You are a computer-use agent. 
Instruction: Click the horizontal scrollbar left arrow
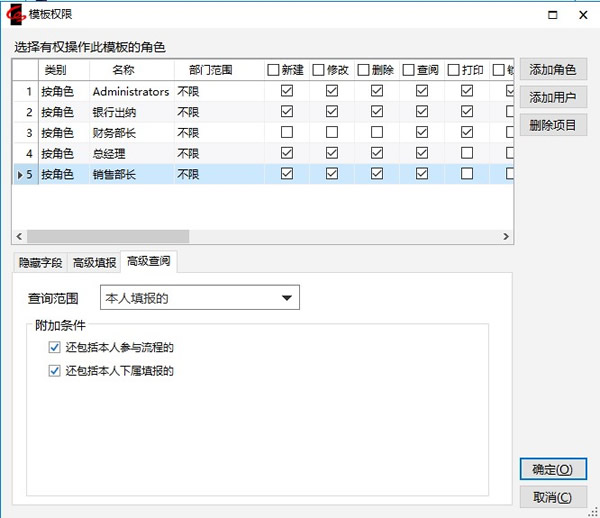coord(19,237)
